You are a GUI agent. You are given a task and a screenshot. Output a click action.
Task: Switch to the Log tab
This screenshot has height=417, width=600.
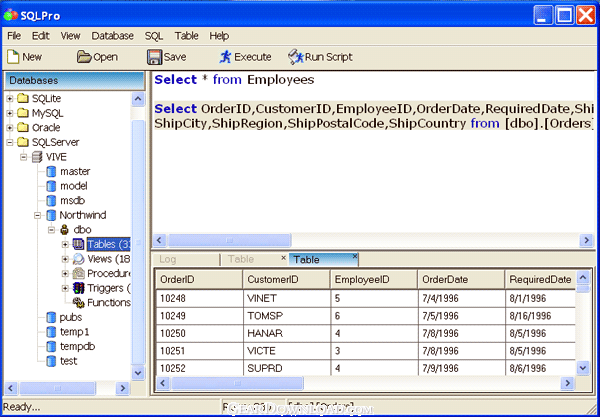[x=186, y=259]
